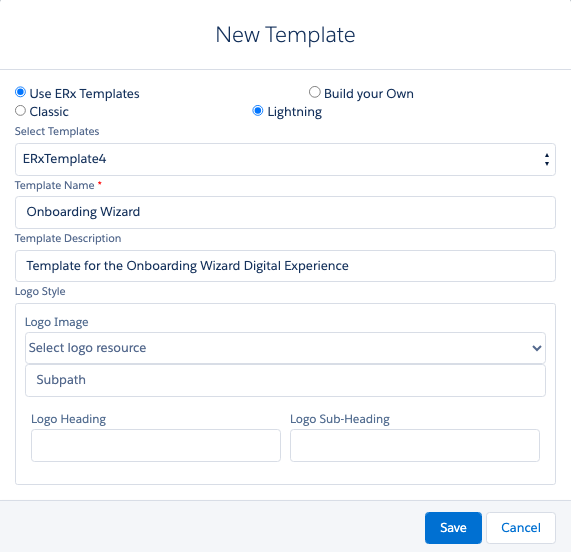Click the Logo Sub-Heading text box
The height and width of the screenshot is (552, 571).
point(415,445)
